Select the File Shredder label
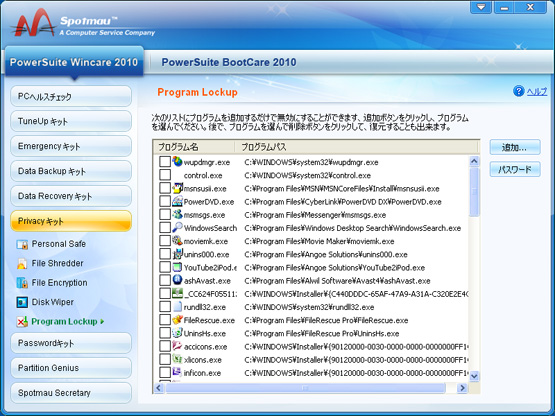 pyautogui.click(x=57, y=263)
